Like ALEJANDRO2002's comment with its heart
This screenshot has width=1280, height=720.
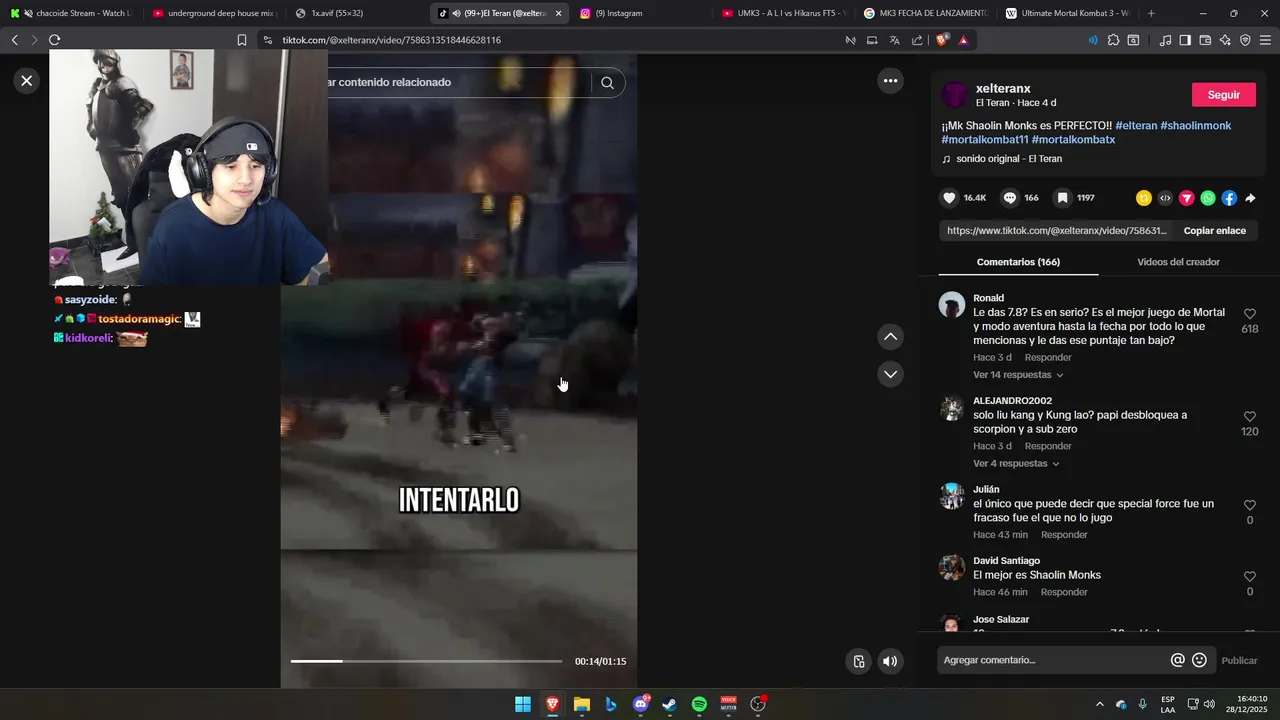(x=1250, y=417)
